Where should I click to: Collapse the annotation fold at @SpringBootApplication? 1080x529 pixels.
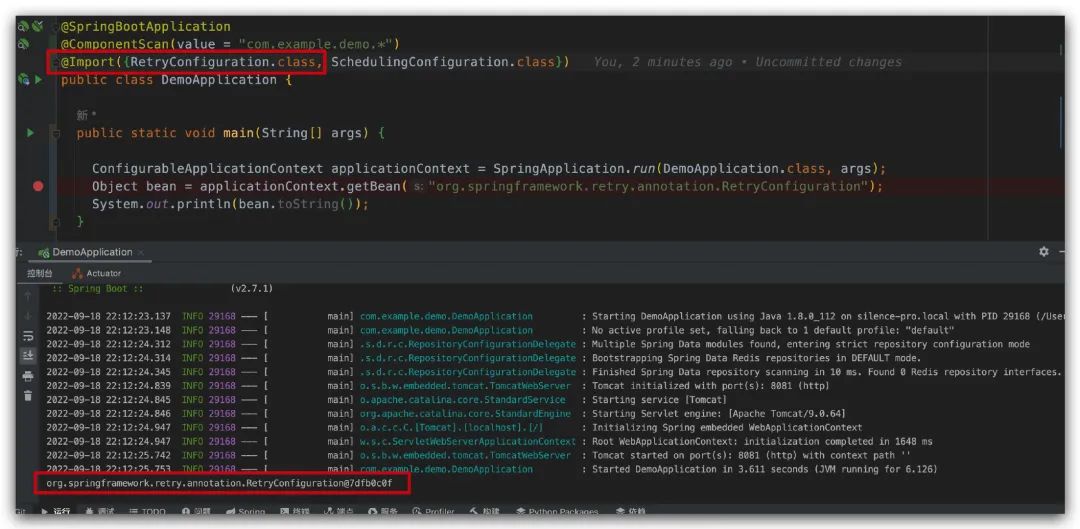click(x=54, y=27)
